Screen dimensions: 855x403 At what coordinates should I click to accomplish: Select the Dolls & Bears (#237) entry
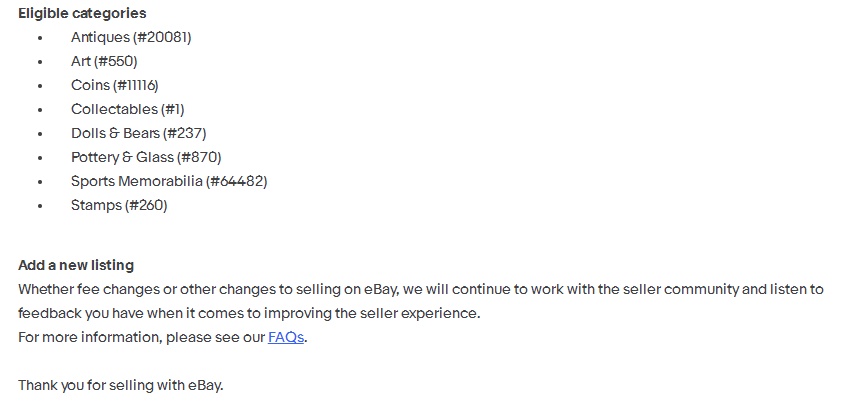(x=139, y=133)
